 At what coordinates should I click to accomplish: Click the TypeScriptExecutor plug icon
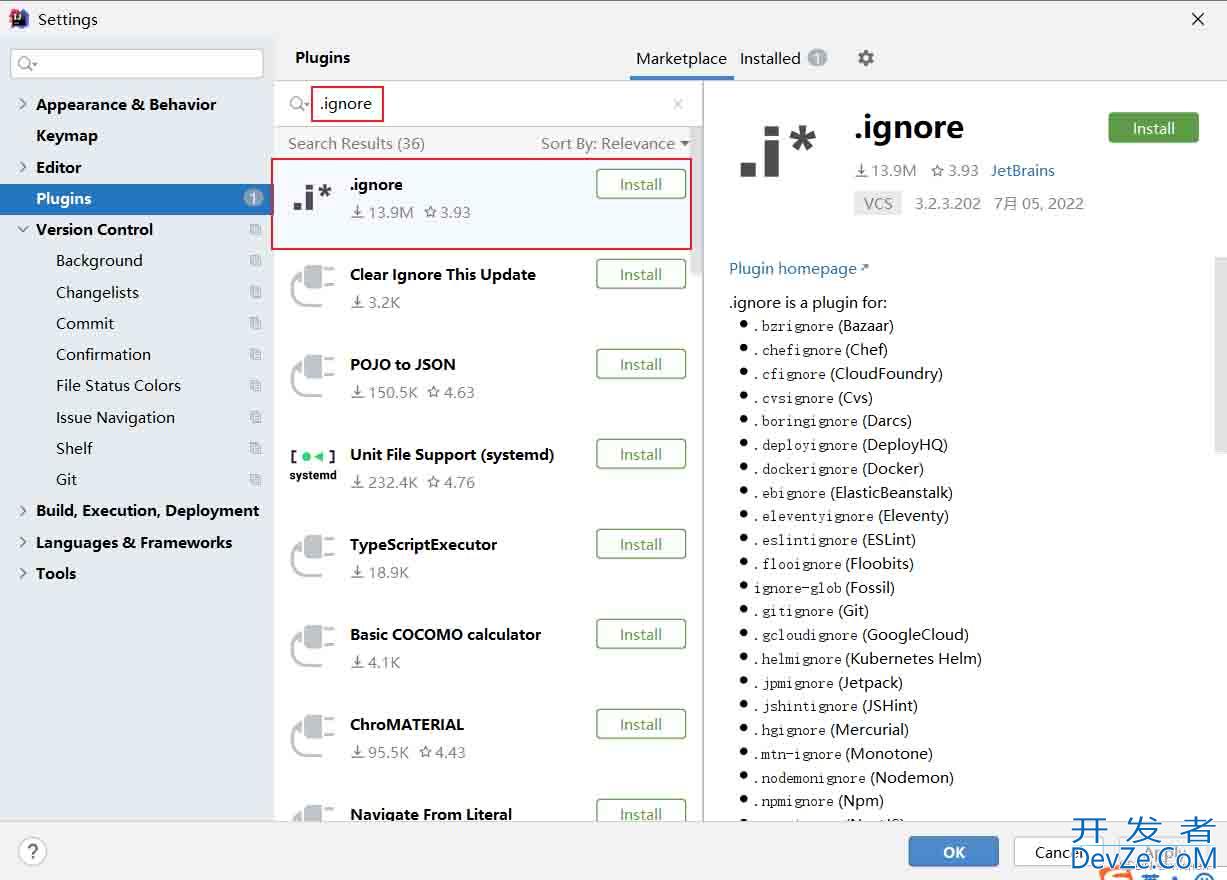[312, 557]
